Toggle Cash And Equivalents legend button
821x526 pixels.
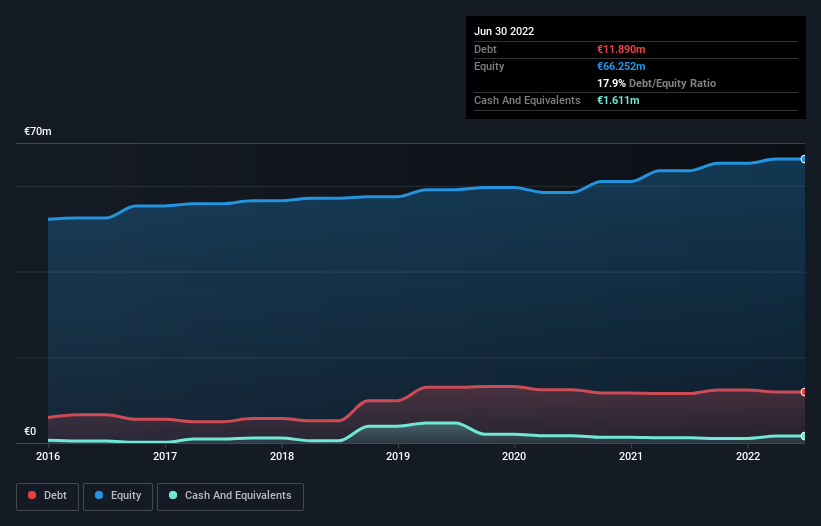point(230,496)
